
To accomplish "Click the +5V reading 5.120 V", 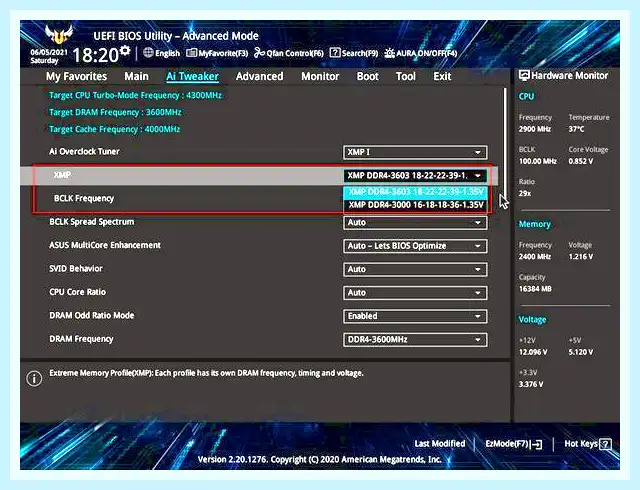I will [580, 352].
